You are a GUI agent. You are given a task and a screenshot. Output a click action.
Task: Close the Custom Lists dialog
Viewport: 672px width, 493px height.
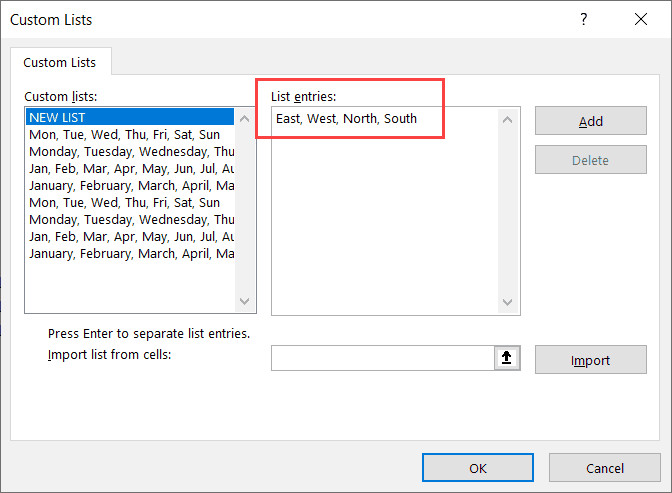[x=640, y=19]
